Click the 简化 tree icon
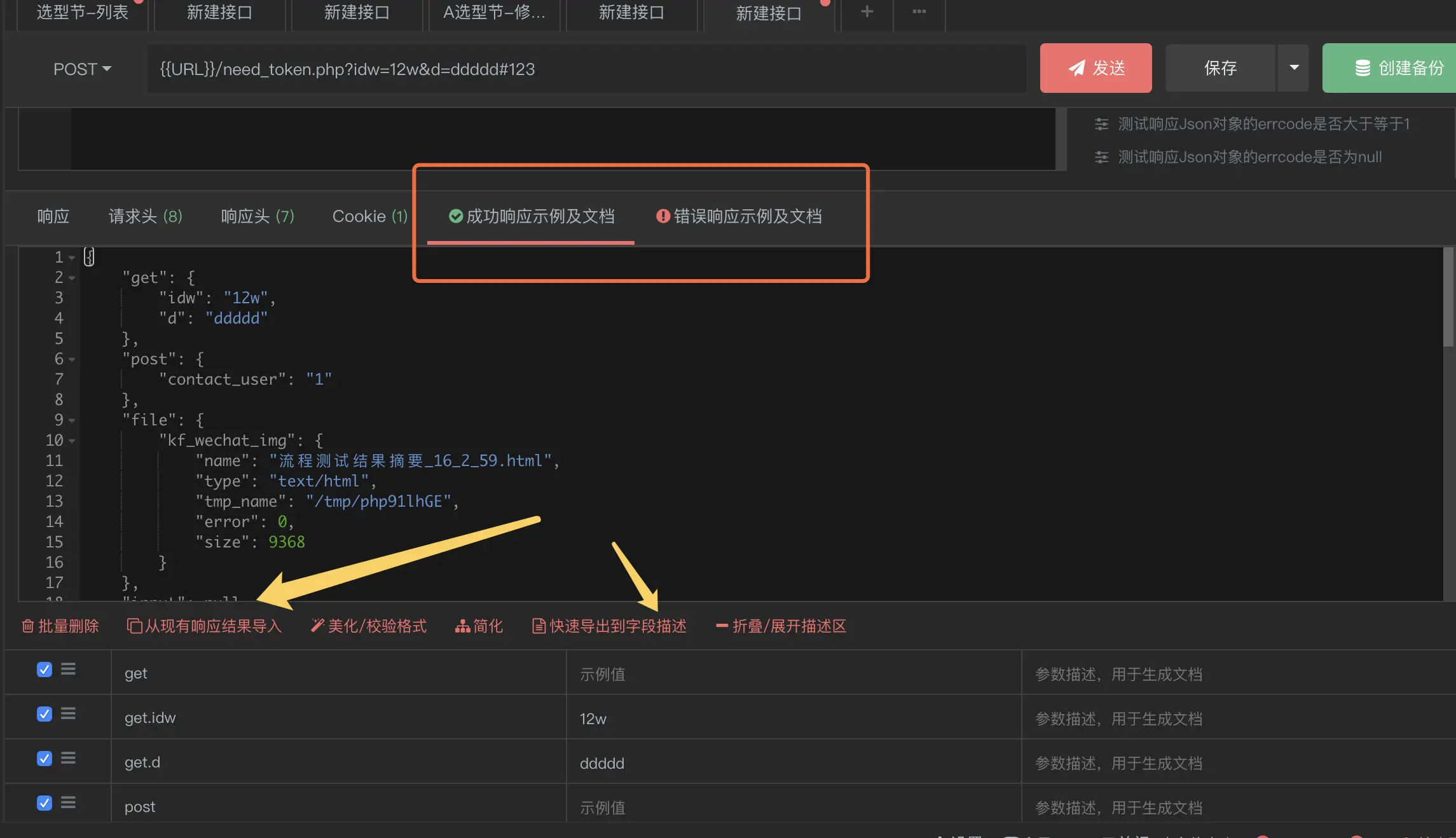Viewport: 1456px width, 838px height. 464,626
